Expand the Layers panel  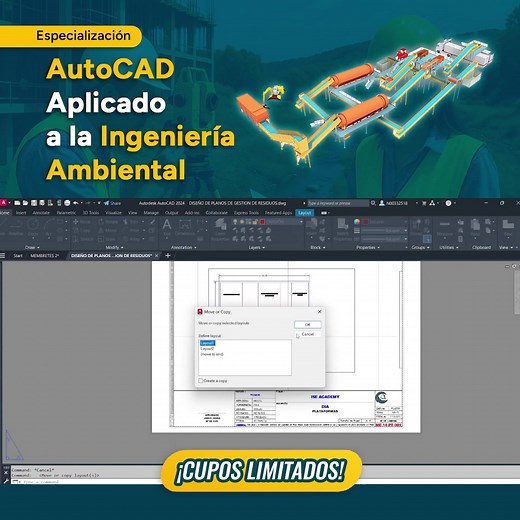(x=257, y=247)
